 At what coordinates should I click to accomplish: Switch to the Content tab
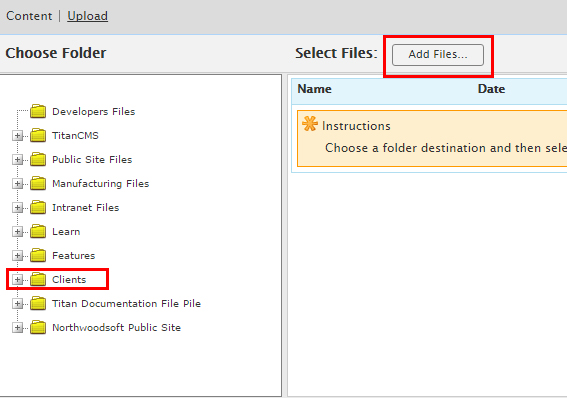coord(29,16)
